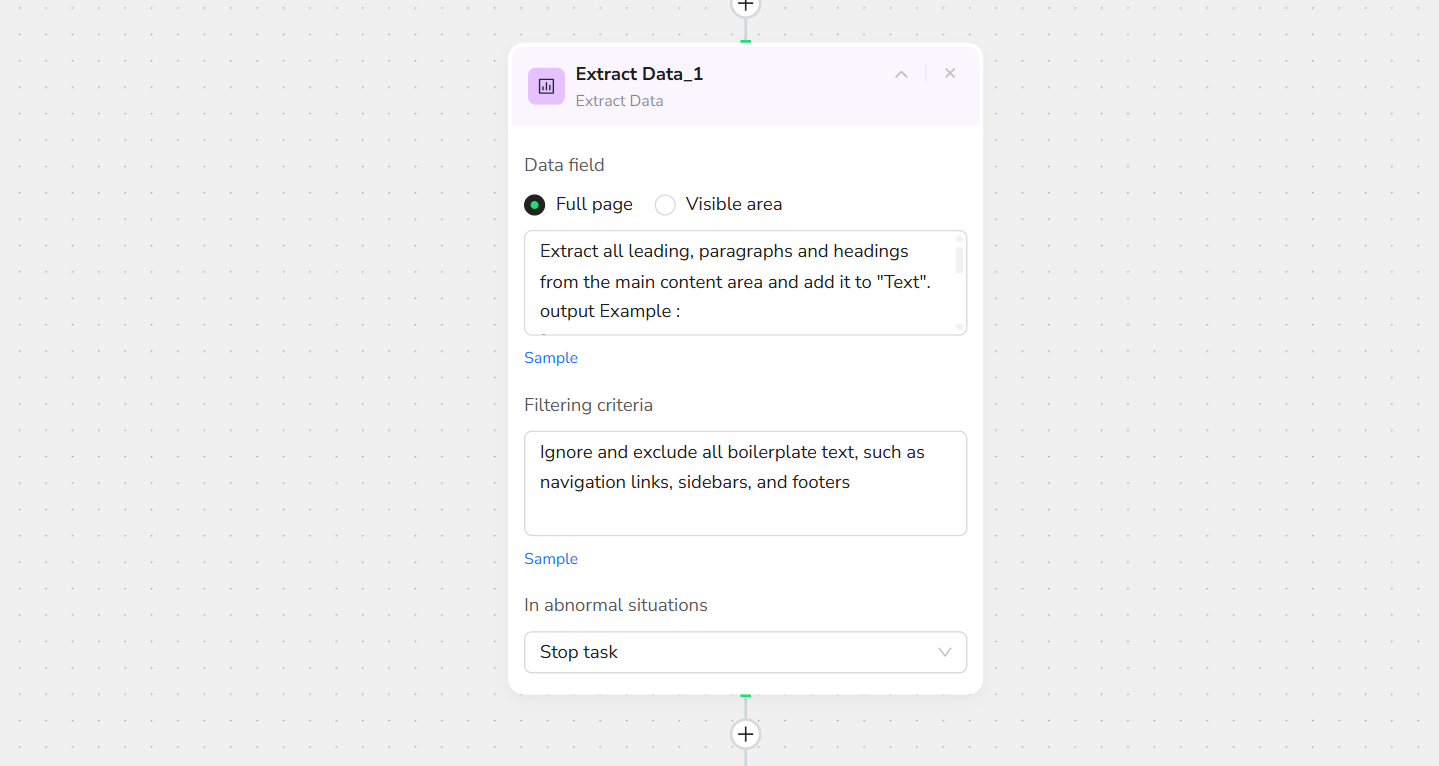
Task: Click the purple Extract Data node icon
Action: [x=546, y=86]
